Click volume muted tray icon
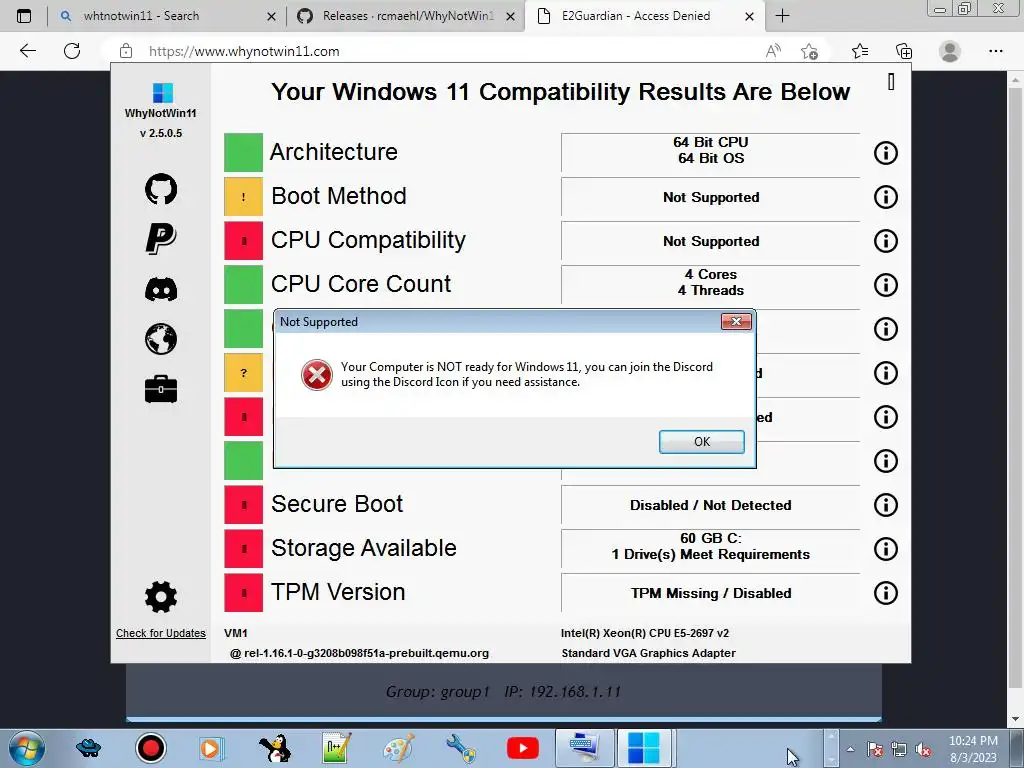Screen dimensions: 1024x768 (923, 749)
